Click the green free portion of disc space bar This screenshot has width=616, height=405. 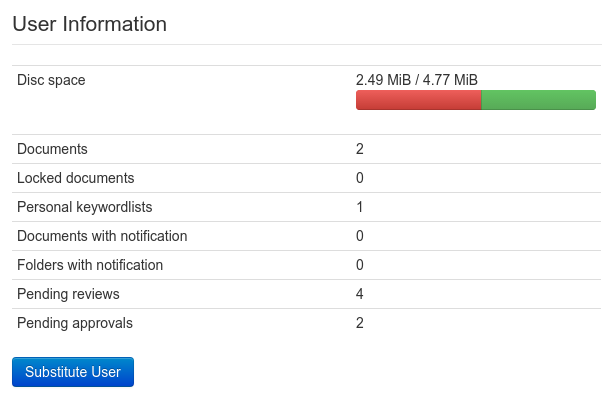coord(539,100)
